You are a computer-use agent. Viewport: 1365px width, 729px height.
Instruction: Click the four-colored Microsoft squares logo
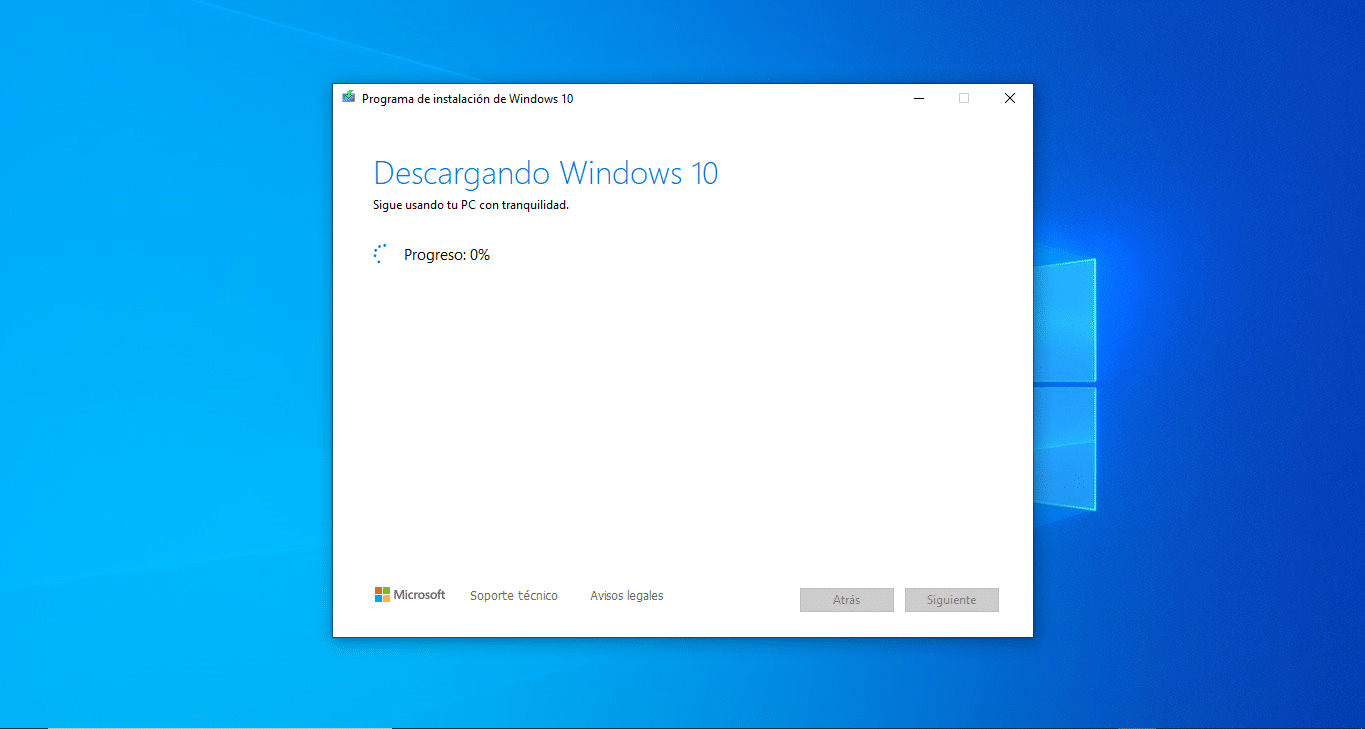click(x=382, y=595)
